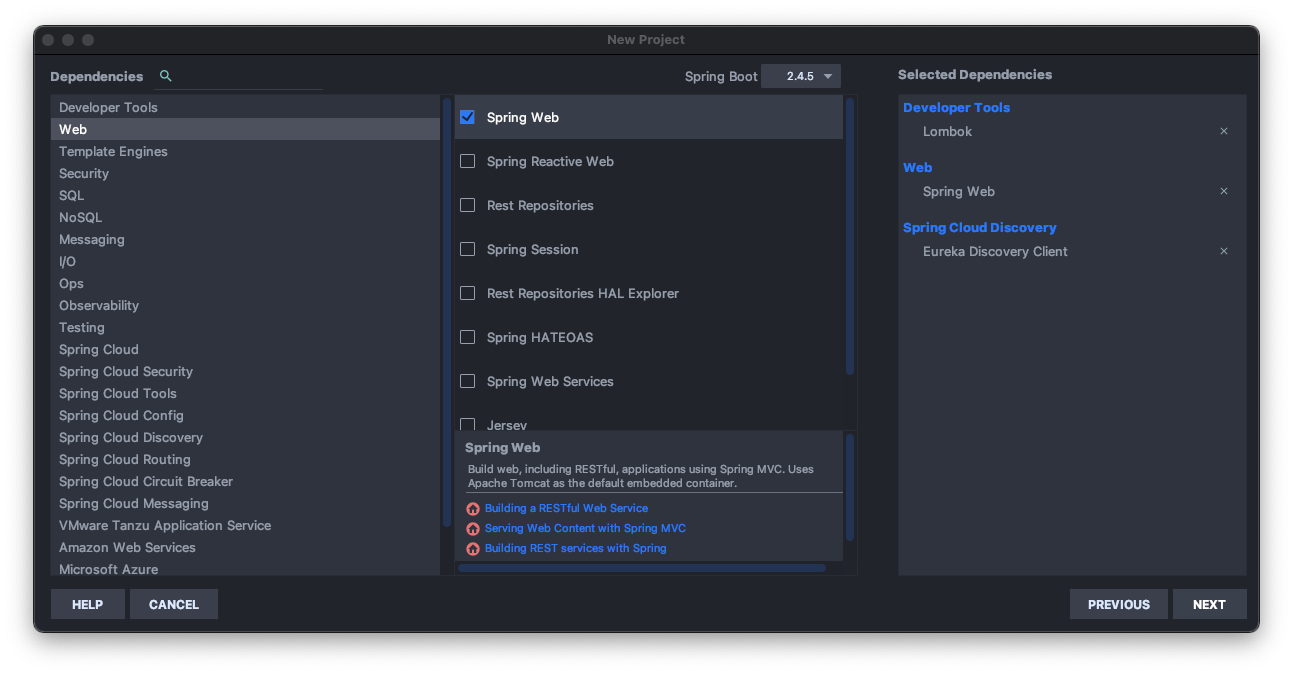Click the dependency list vertical scrollbar

(850, 236)
